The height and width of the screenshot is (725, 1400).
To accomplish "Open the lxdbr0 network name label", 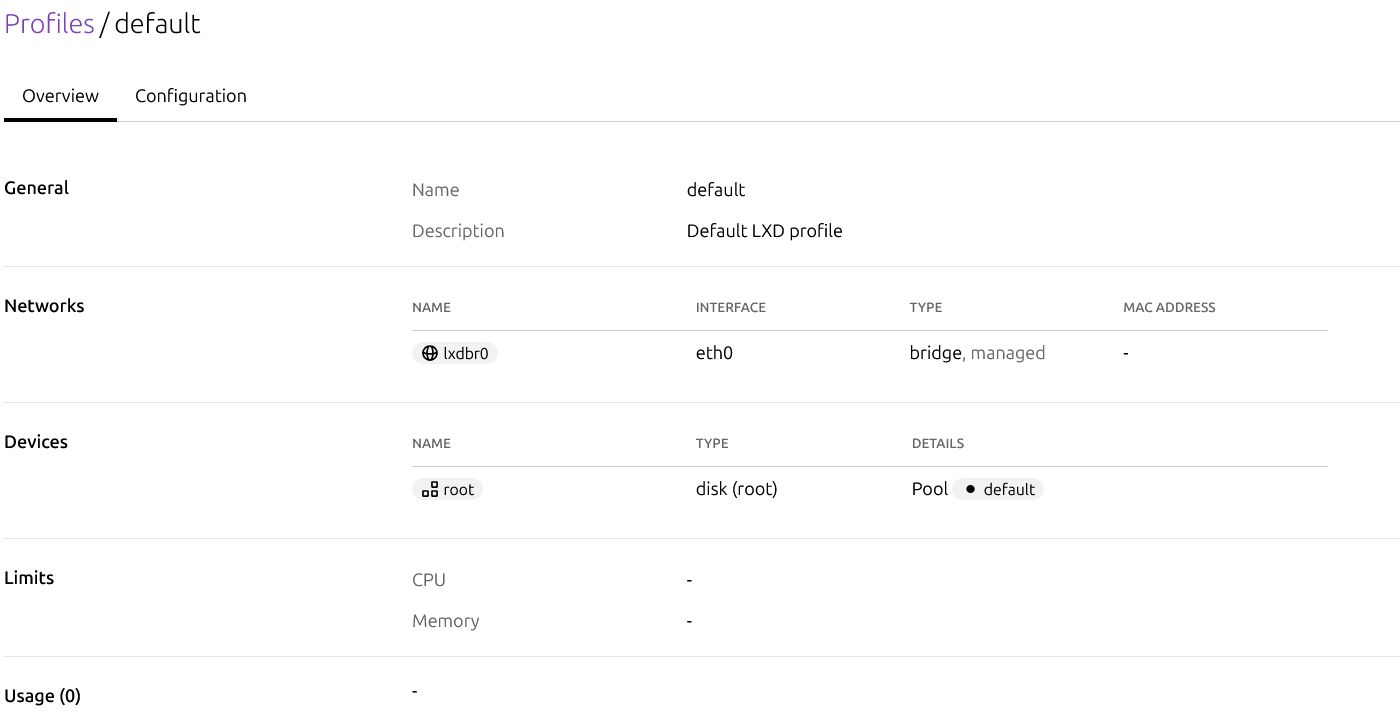I will (466, 353).
